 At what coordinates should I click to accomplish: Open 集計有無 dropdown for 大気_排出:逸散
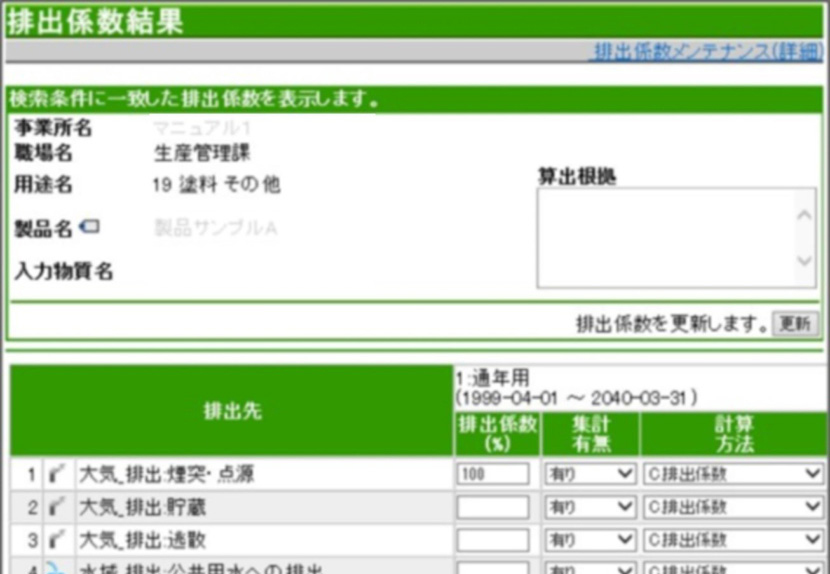590,540
